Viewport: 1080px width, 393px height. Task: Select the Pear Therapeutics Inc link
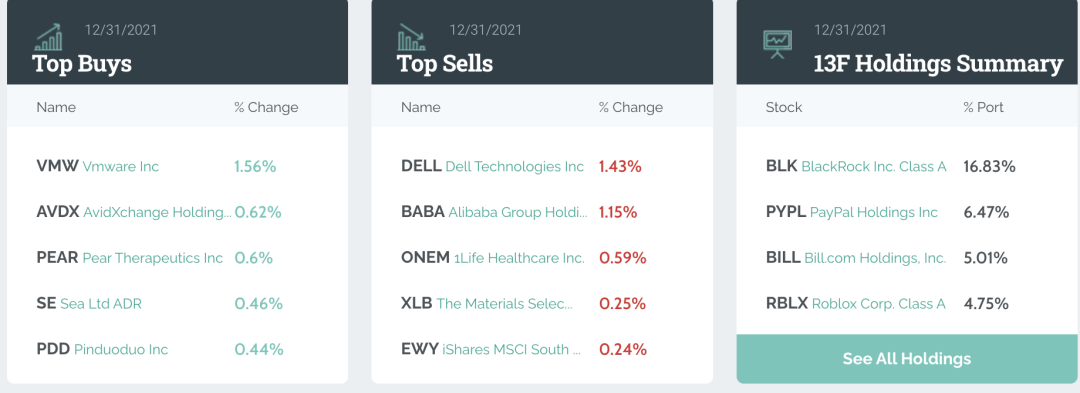tap(153, 258)
